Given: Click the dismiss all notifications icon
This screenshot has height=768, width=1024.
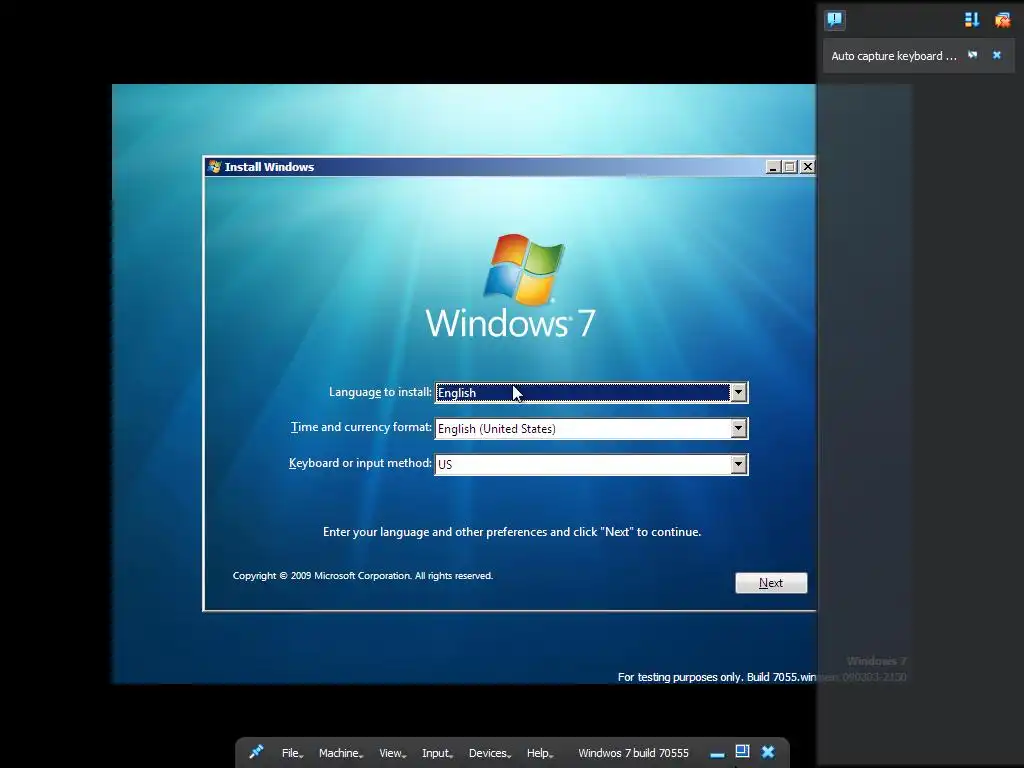Looking at the screenshot, I should pyautogui.click(x=1002, y=20).
